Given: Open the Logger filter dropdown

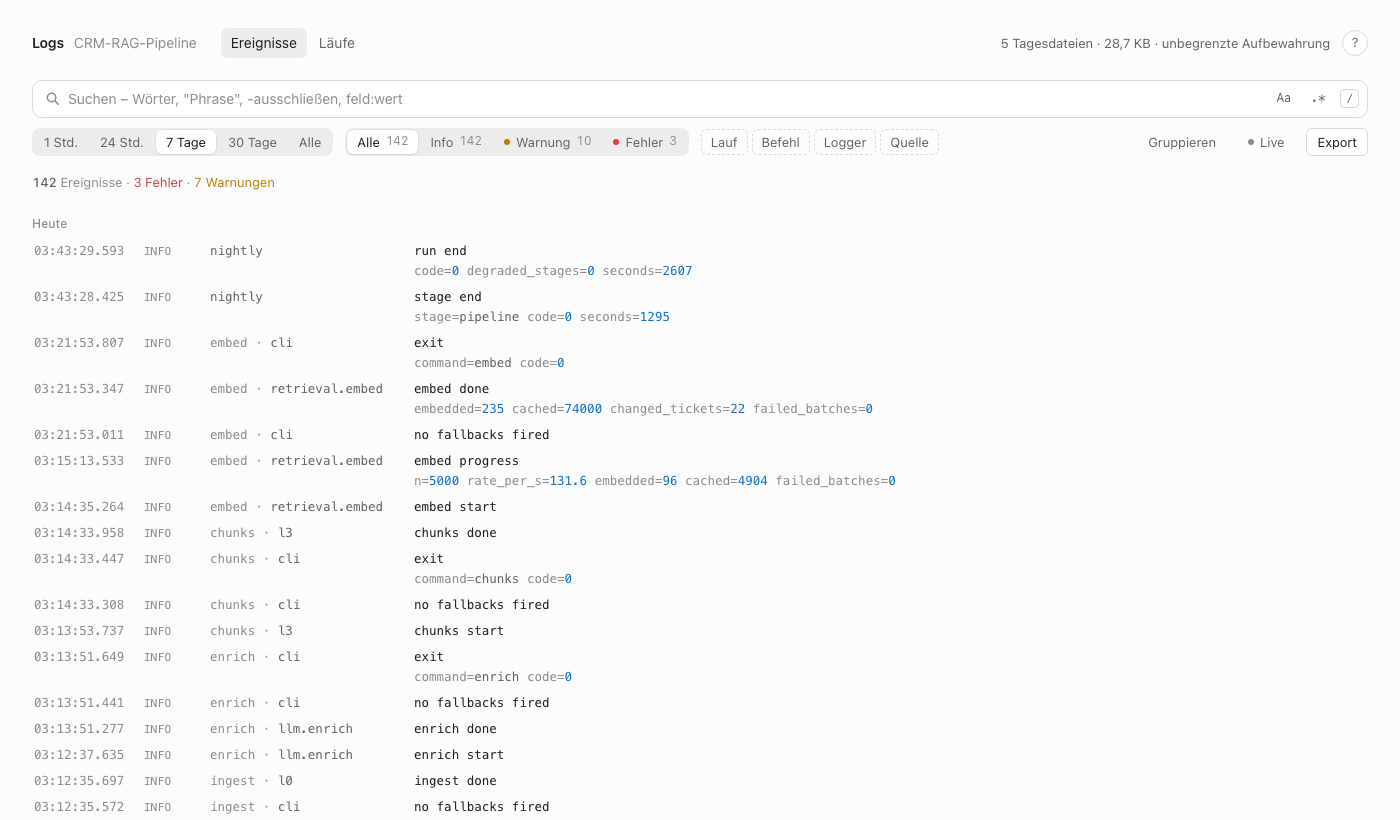Looking at the screenshot, I should click(x=845, y=142).
